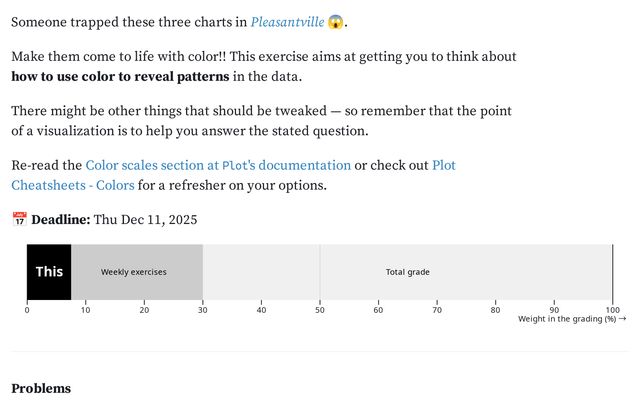Click the calendar emoji beside Deadline
The height and width of the screenshot is (400, 640).
click(x=19, y=220)
